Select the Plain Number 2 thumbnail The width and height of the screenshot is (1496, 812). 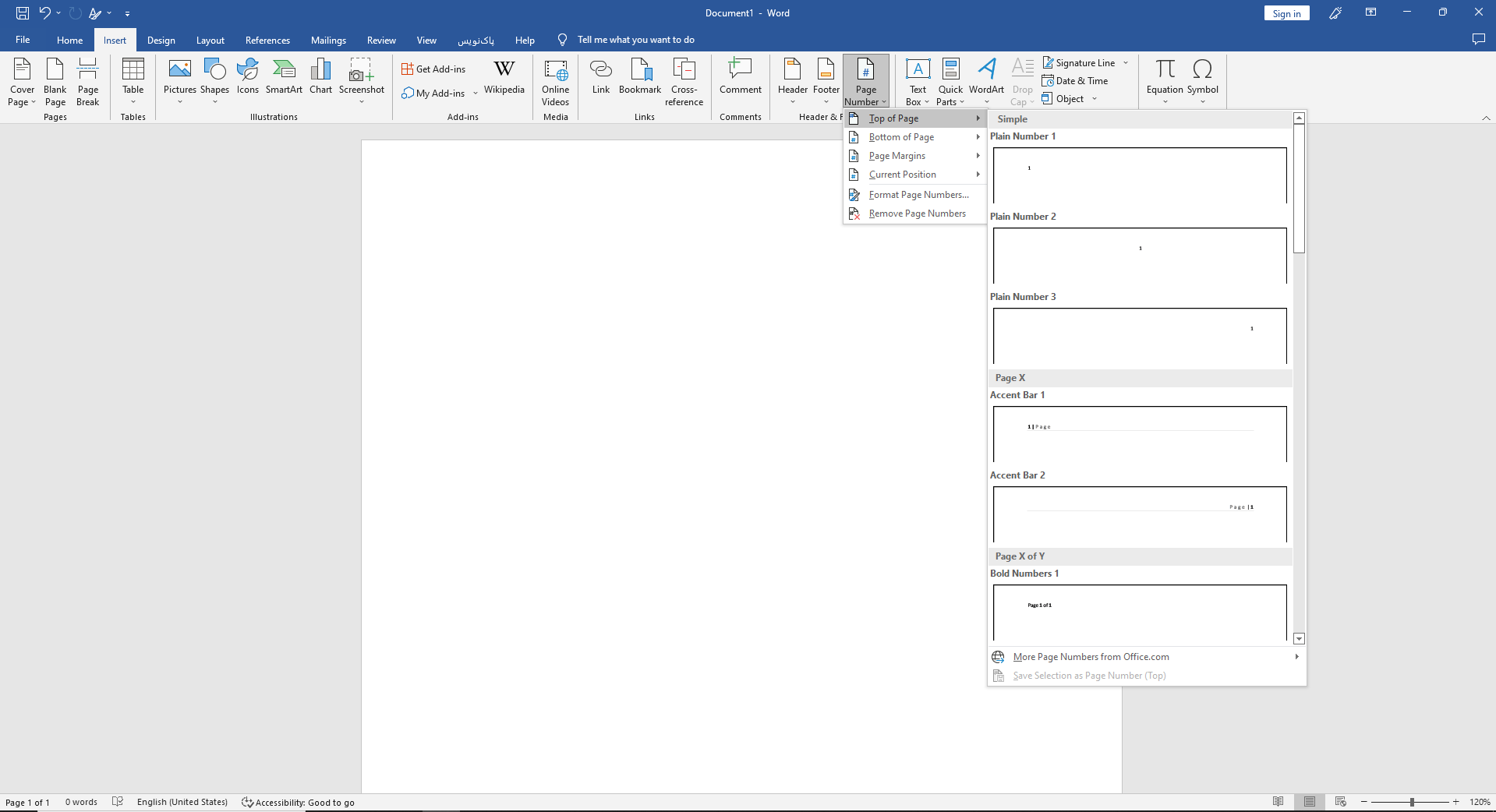[1140, 255]
